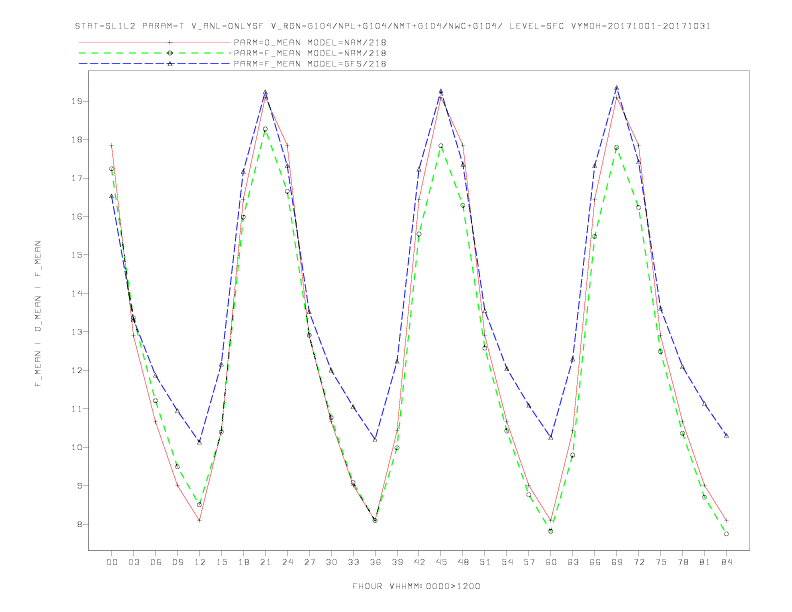This screenshot has height=612, width=792.
Task: Click x-axis tick label 72
Action: point(638,562)
